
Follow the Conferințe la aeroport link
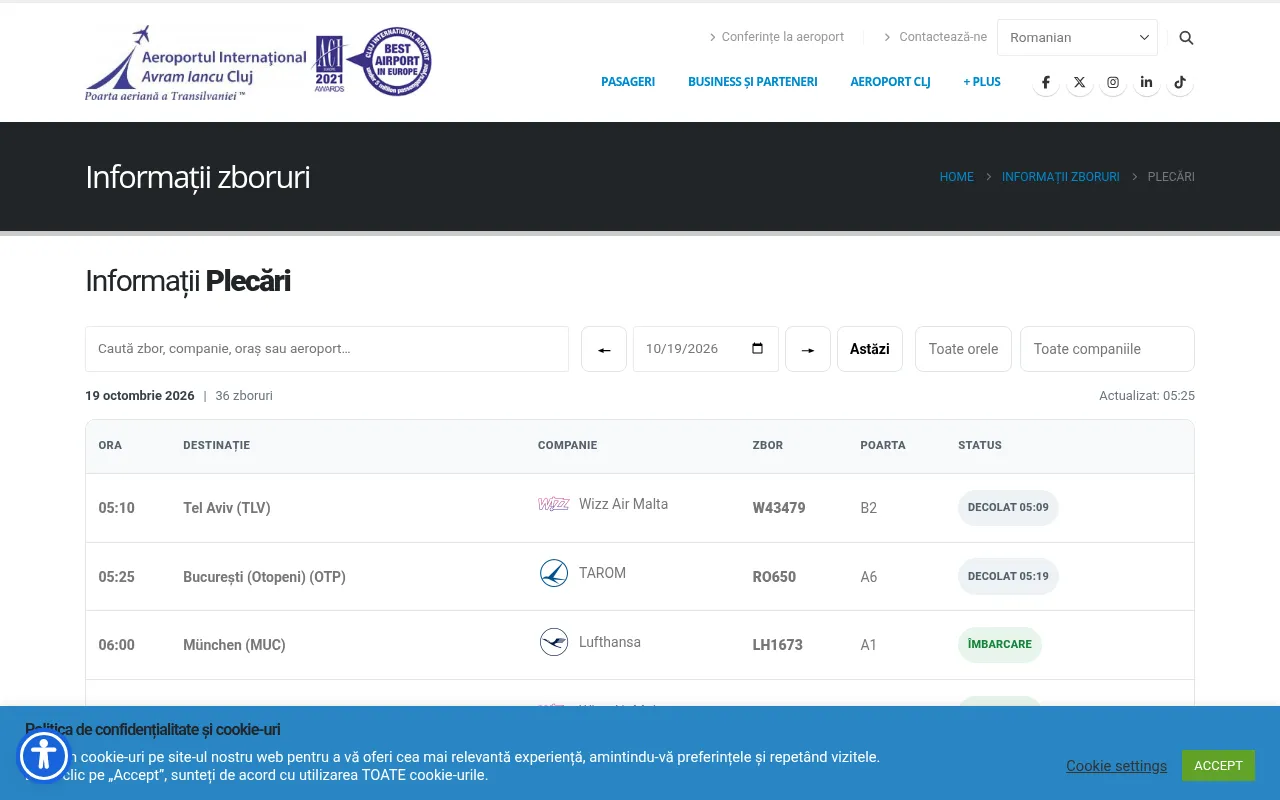point(783,37)
